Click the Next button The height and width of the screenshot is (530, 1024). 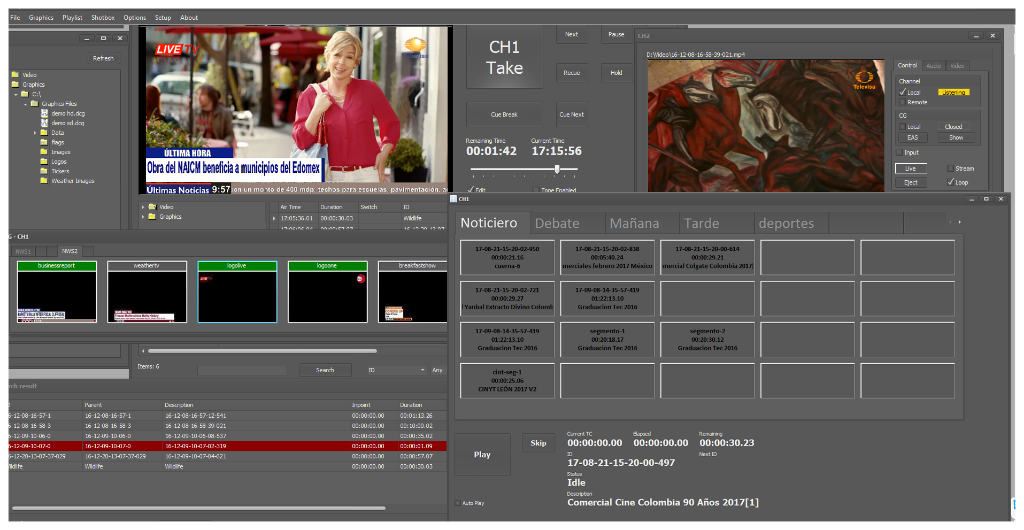[x=571, y=35]
